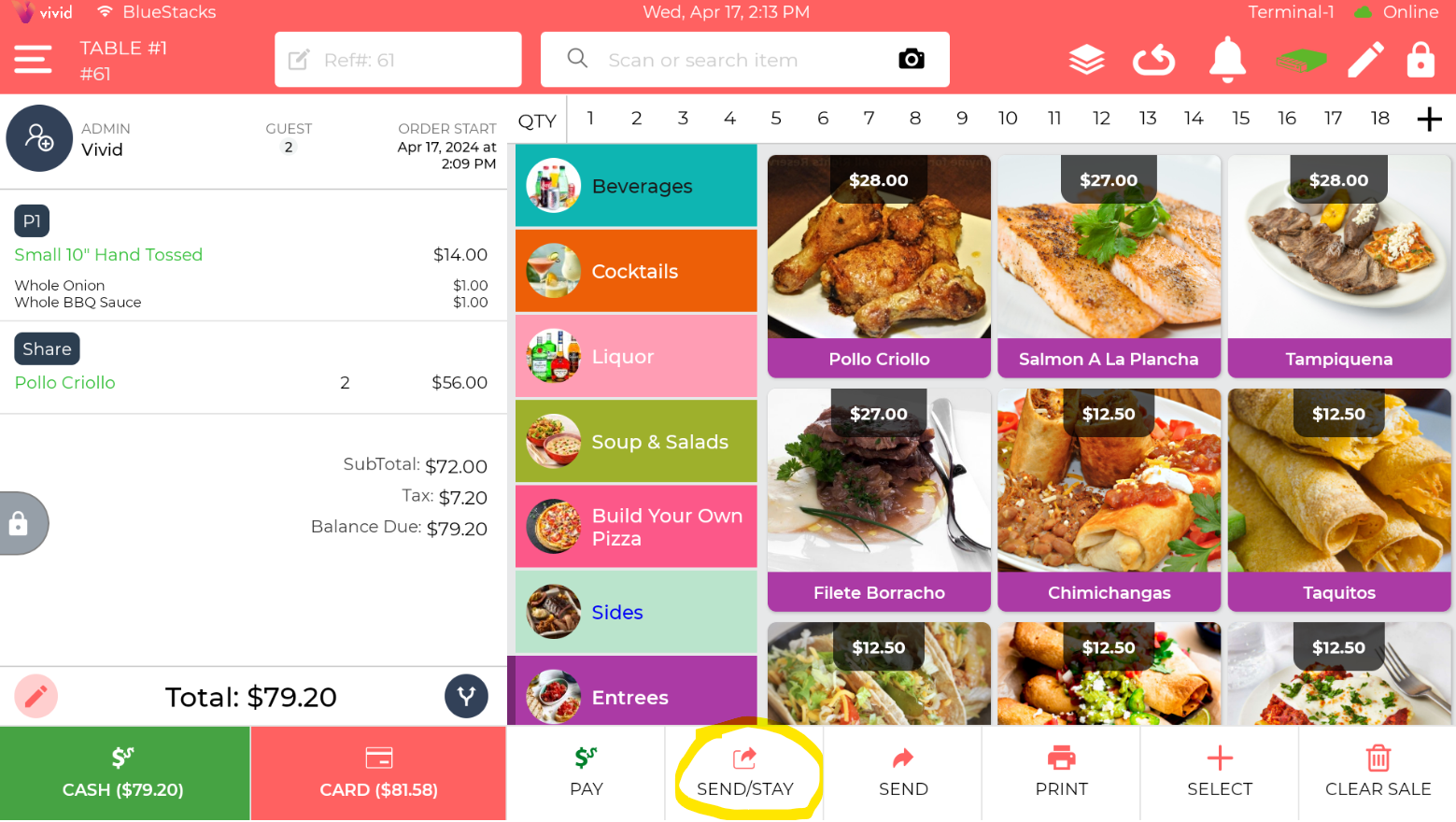Expand the side lock handle
The width and height of the screenshot is (1456, 822).
pyautogui.click(x=22, y=523)
